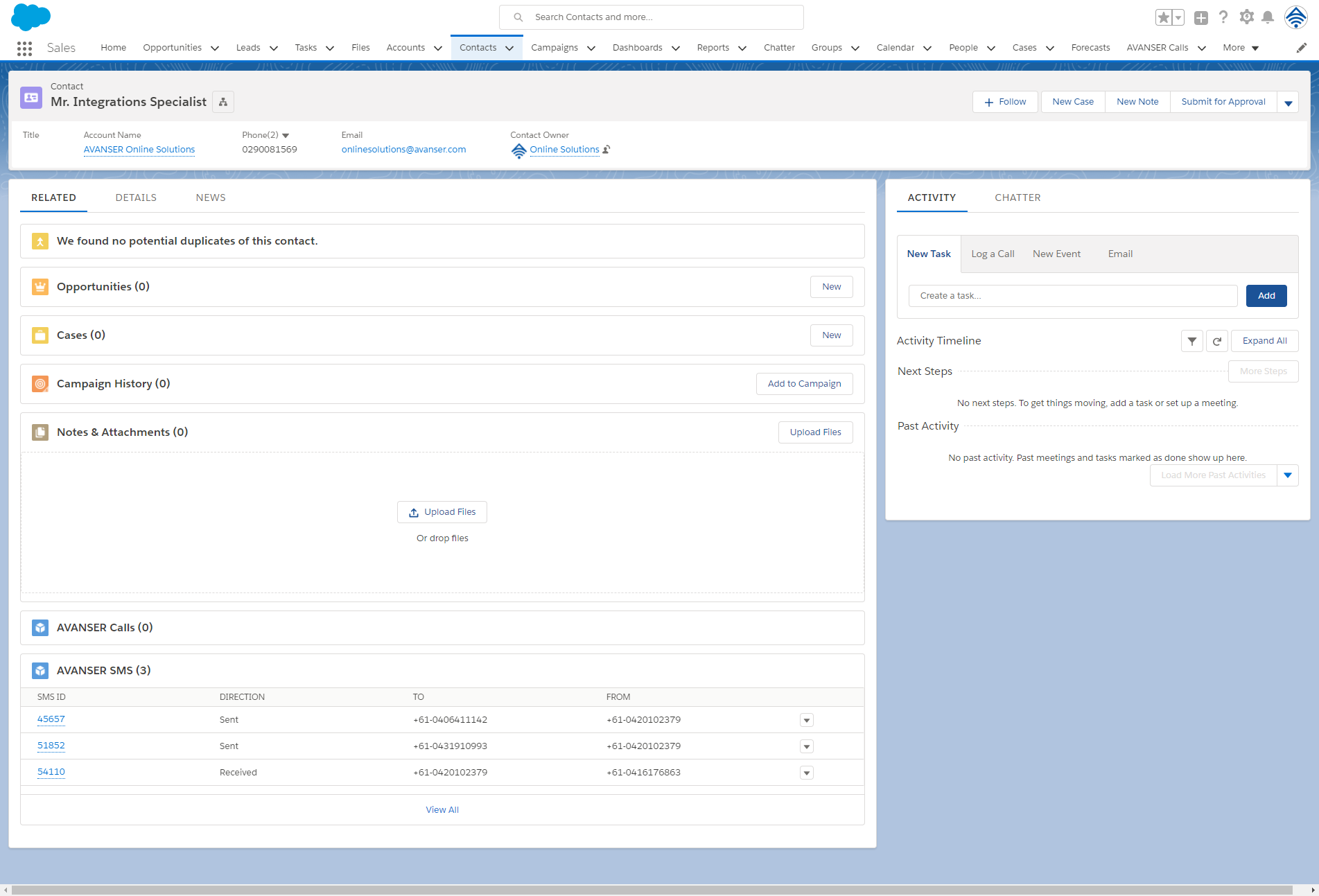Toggle Follow on this contact
Viewport: 1319px width, 896px height.
coord(1004,102)
